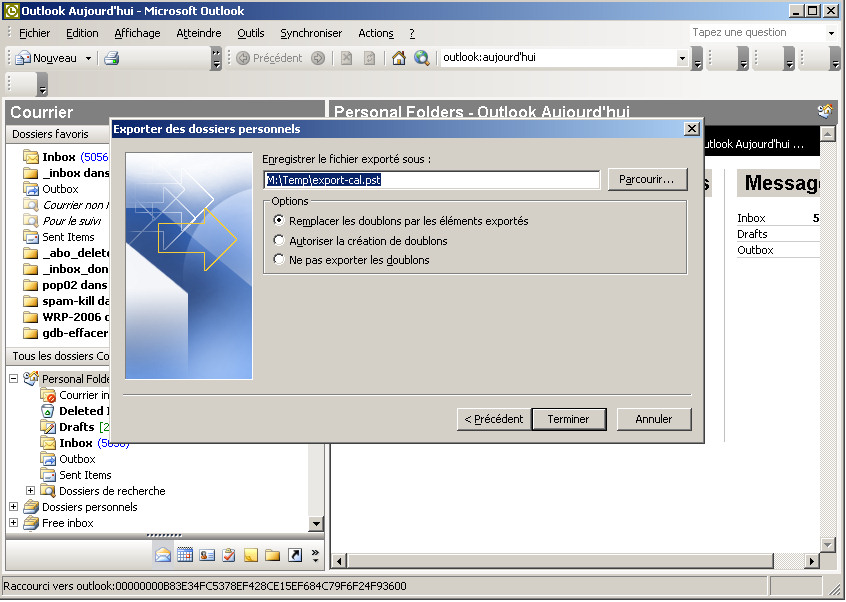Open the Fichier menu

(x=35, y=33)
